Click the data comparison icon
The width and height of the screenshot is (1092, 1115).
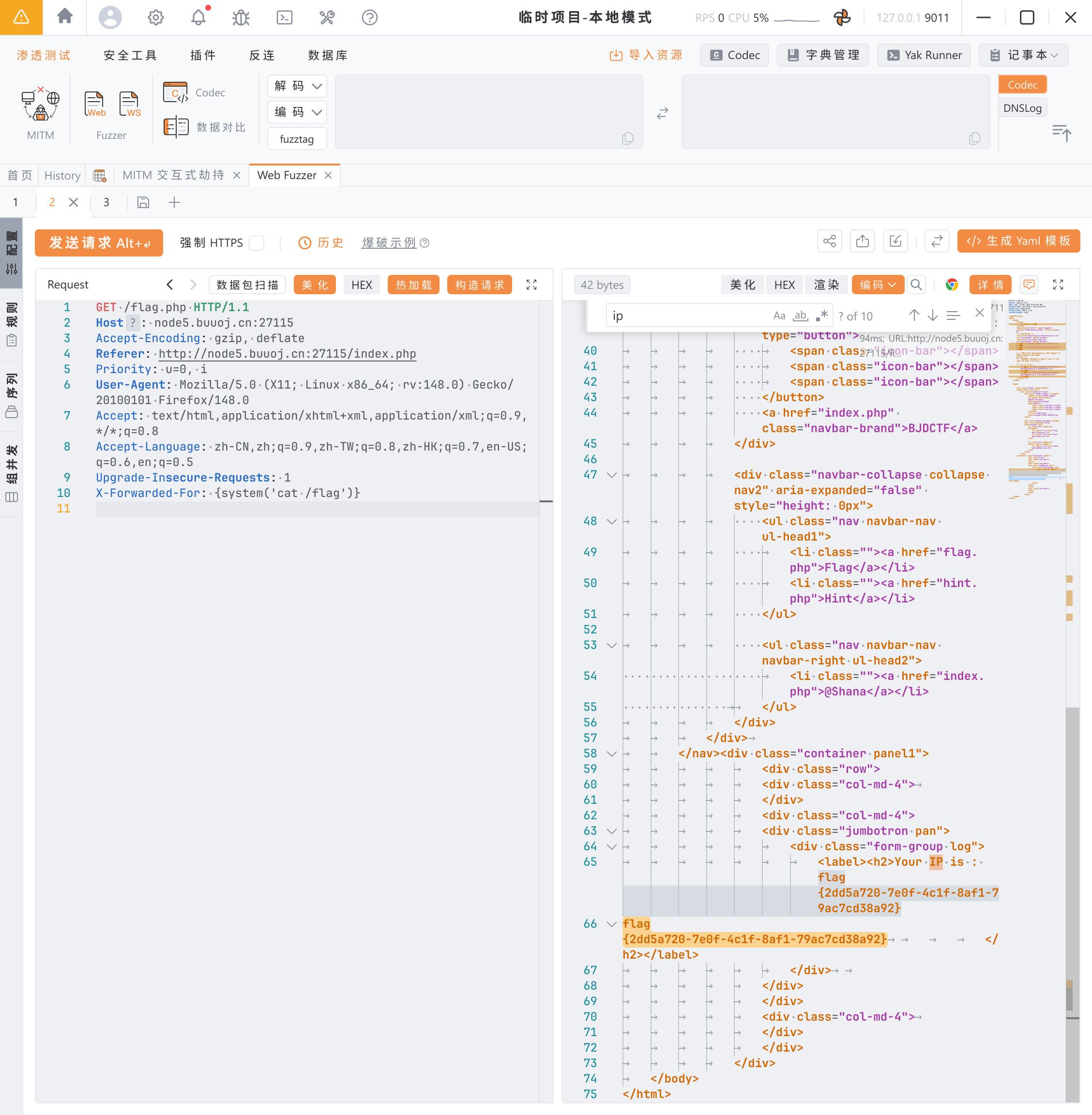pos(176,127)
